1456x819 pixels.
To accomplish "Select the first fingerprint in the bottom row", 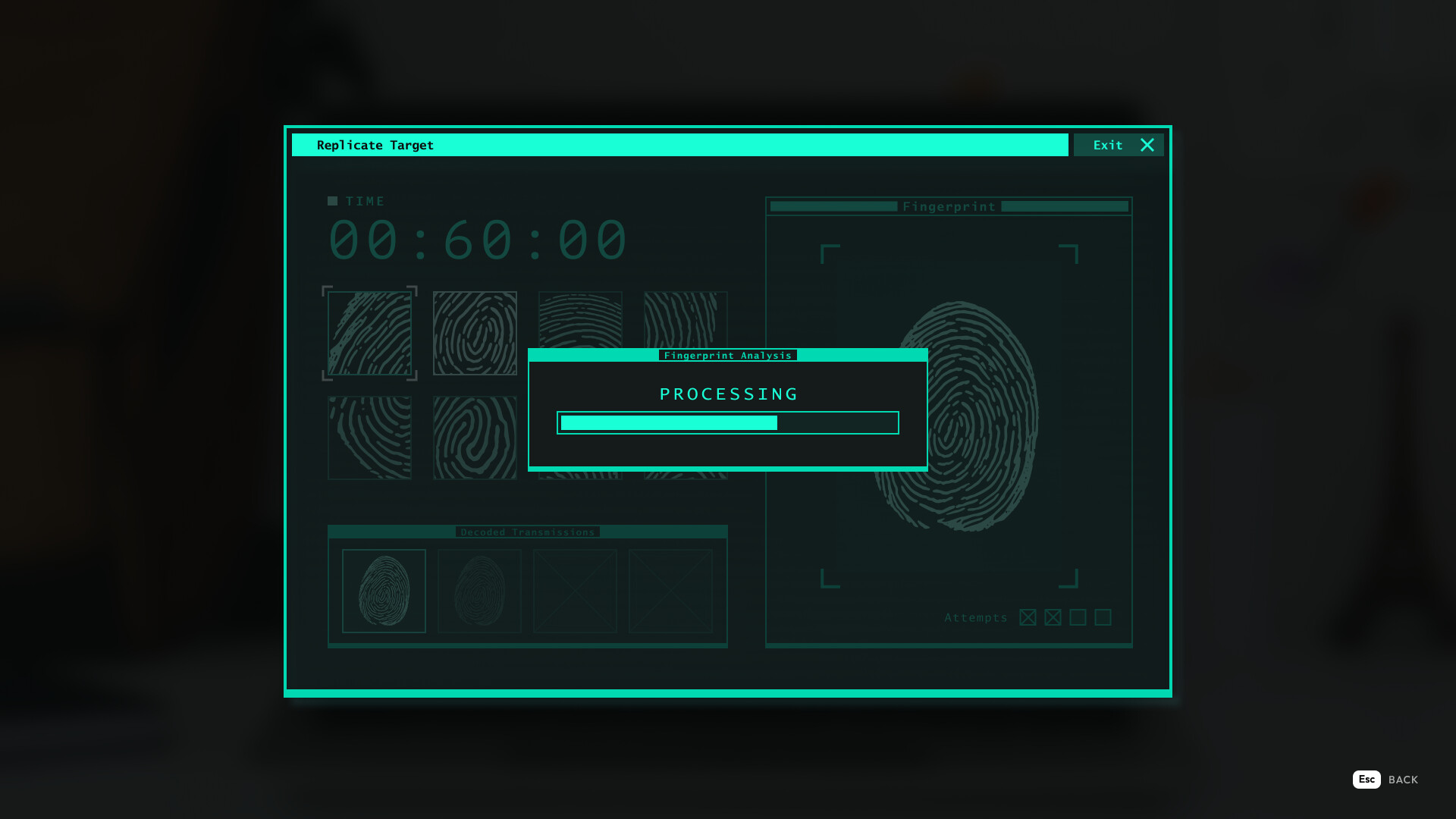I will [x=369, y=438].
